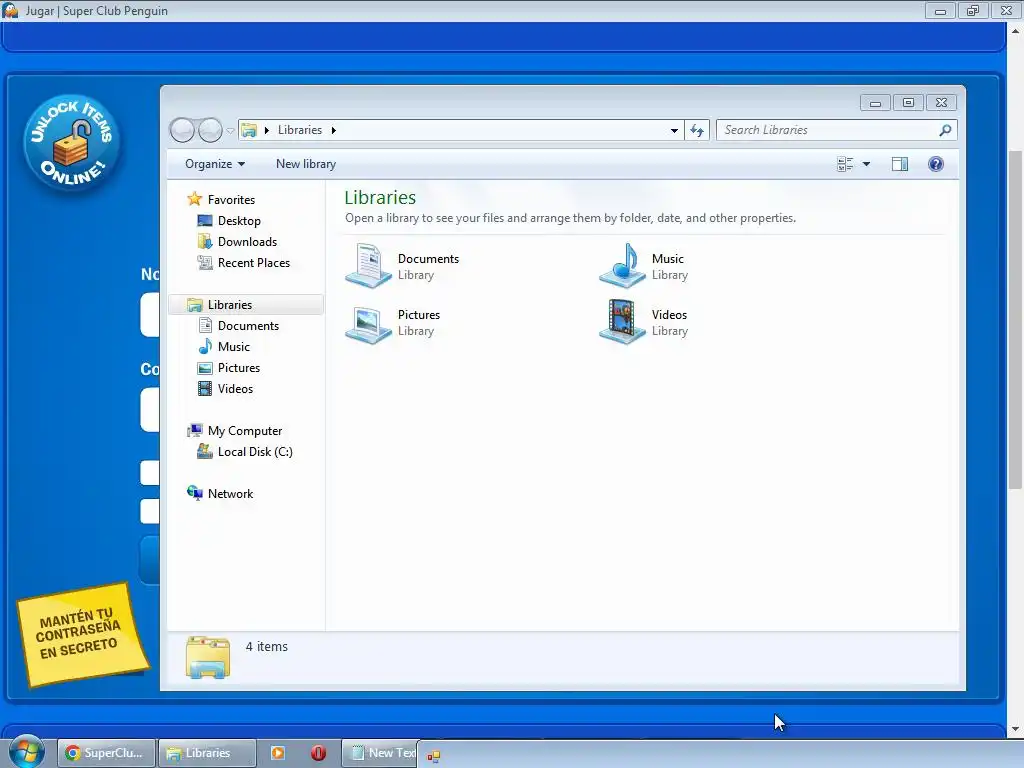
Task: Click the Penguin icon in the title bar
Action: [10, 10]
